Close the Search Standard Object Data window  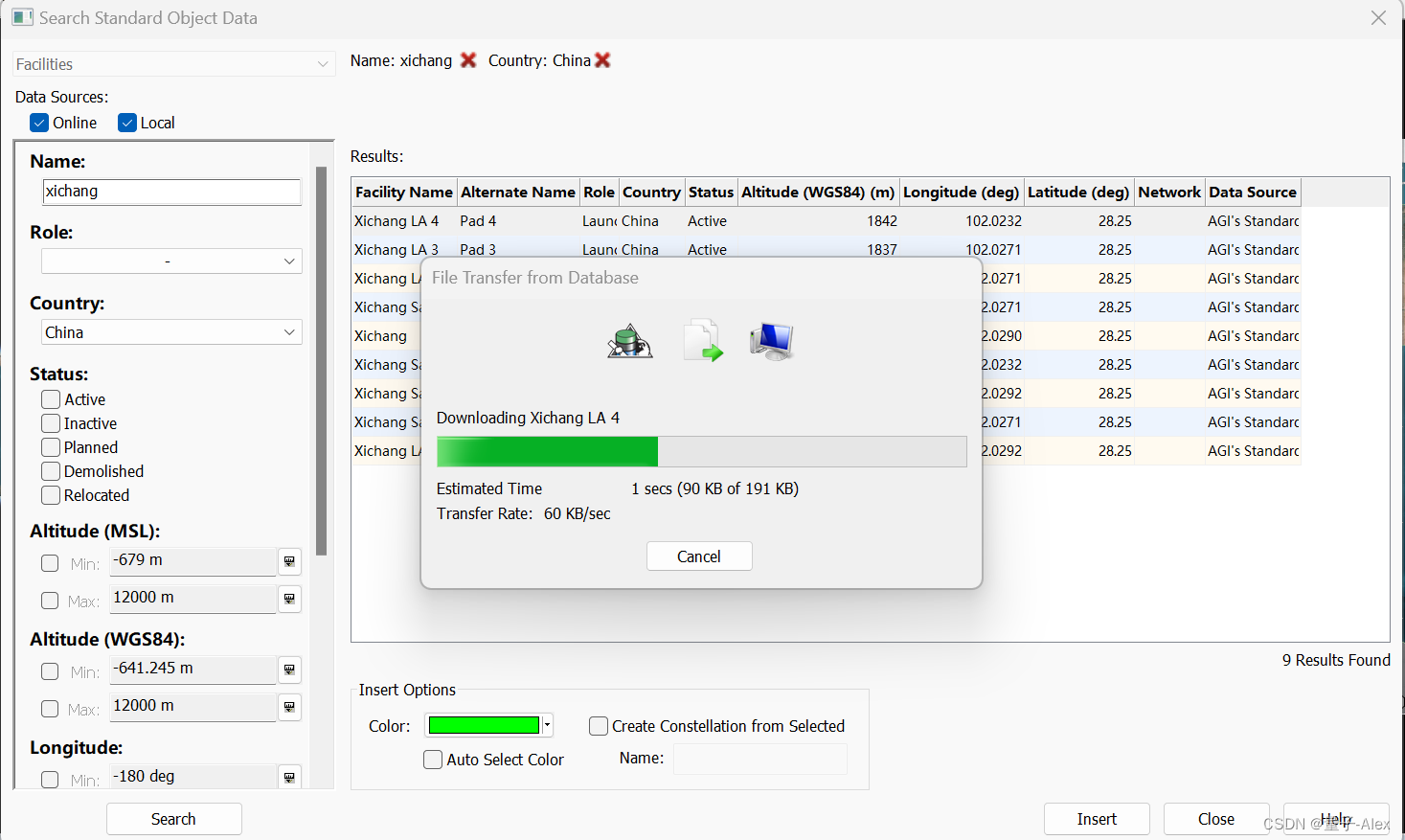[x=1378, y=18]
